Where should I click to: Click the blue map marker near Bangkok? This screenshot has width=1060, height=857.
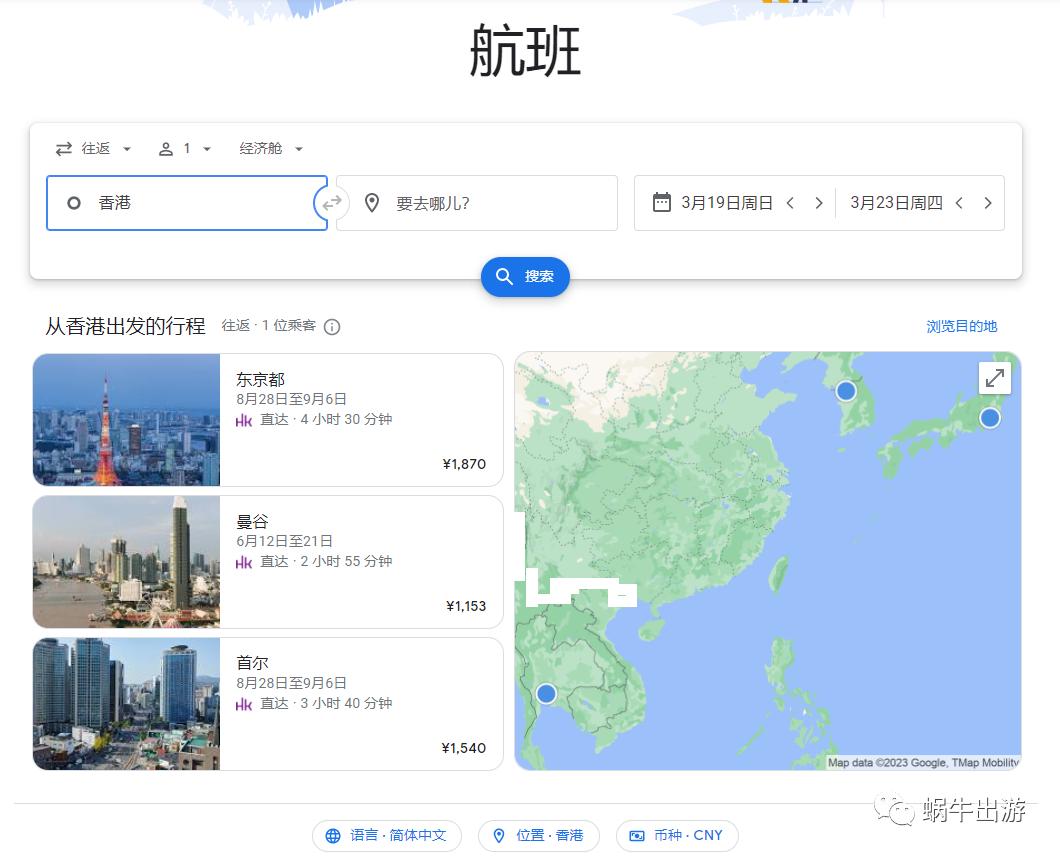[x=546, y=692]
